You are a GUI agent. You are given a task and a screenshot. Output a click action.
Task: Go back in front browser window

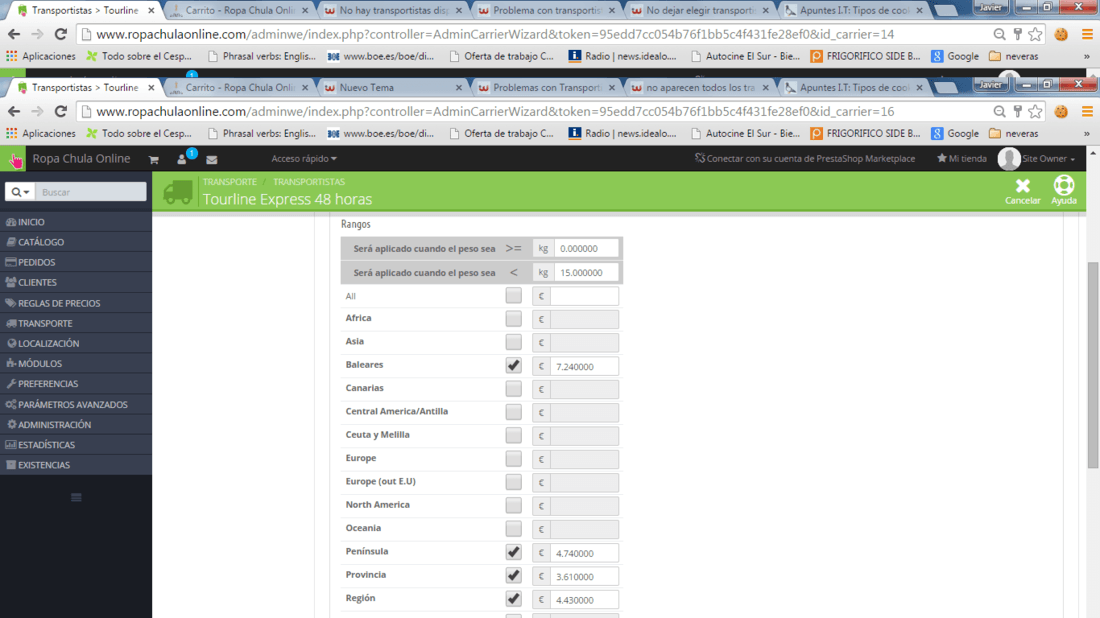[14, 112]
